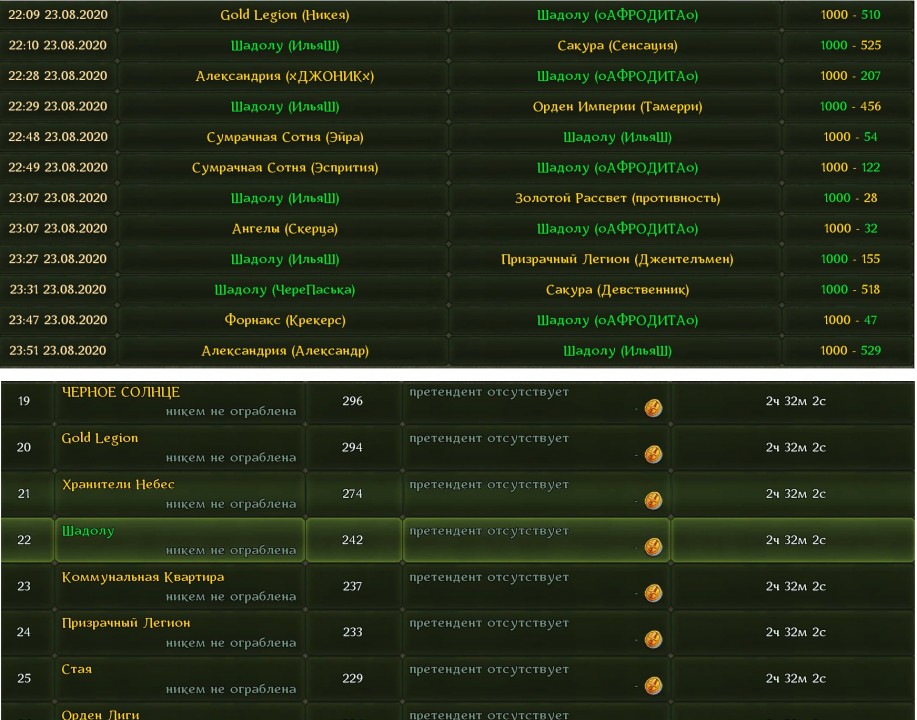Screen dimensions: 917x720
Task: Click score 1000 - 518
Action: (x=850, y=289)
